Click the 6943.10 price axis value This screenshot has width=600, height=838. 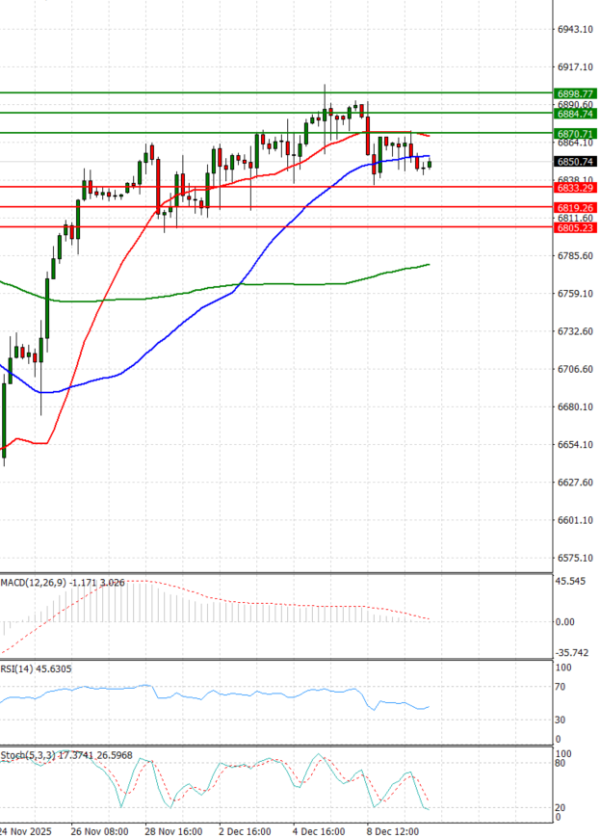pos(574,29)
